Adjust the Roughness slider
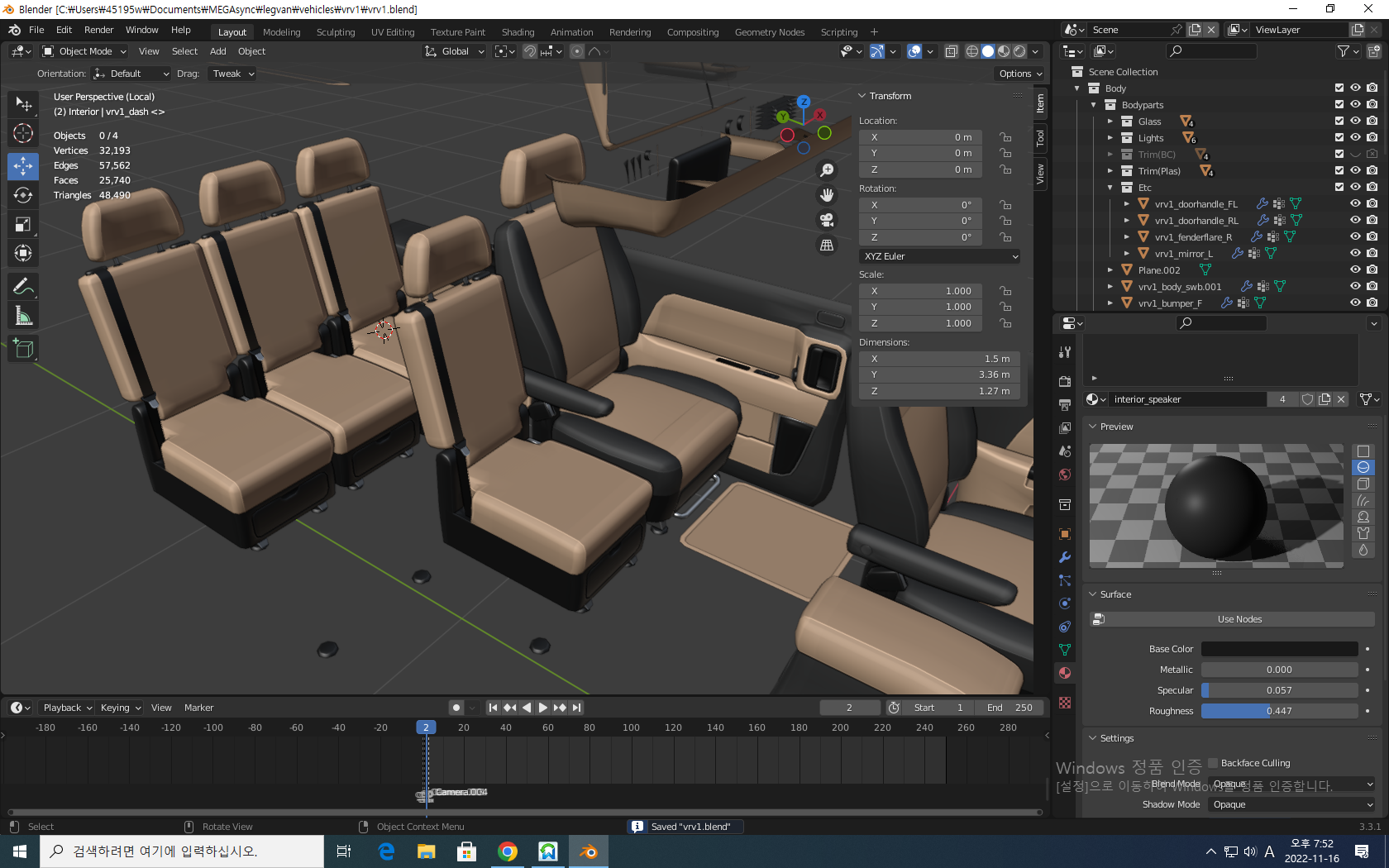The image size is (1389, 868). coord(1278,711)
